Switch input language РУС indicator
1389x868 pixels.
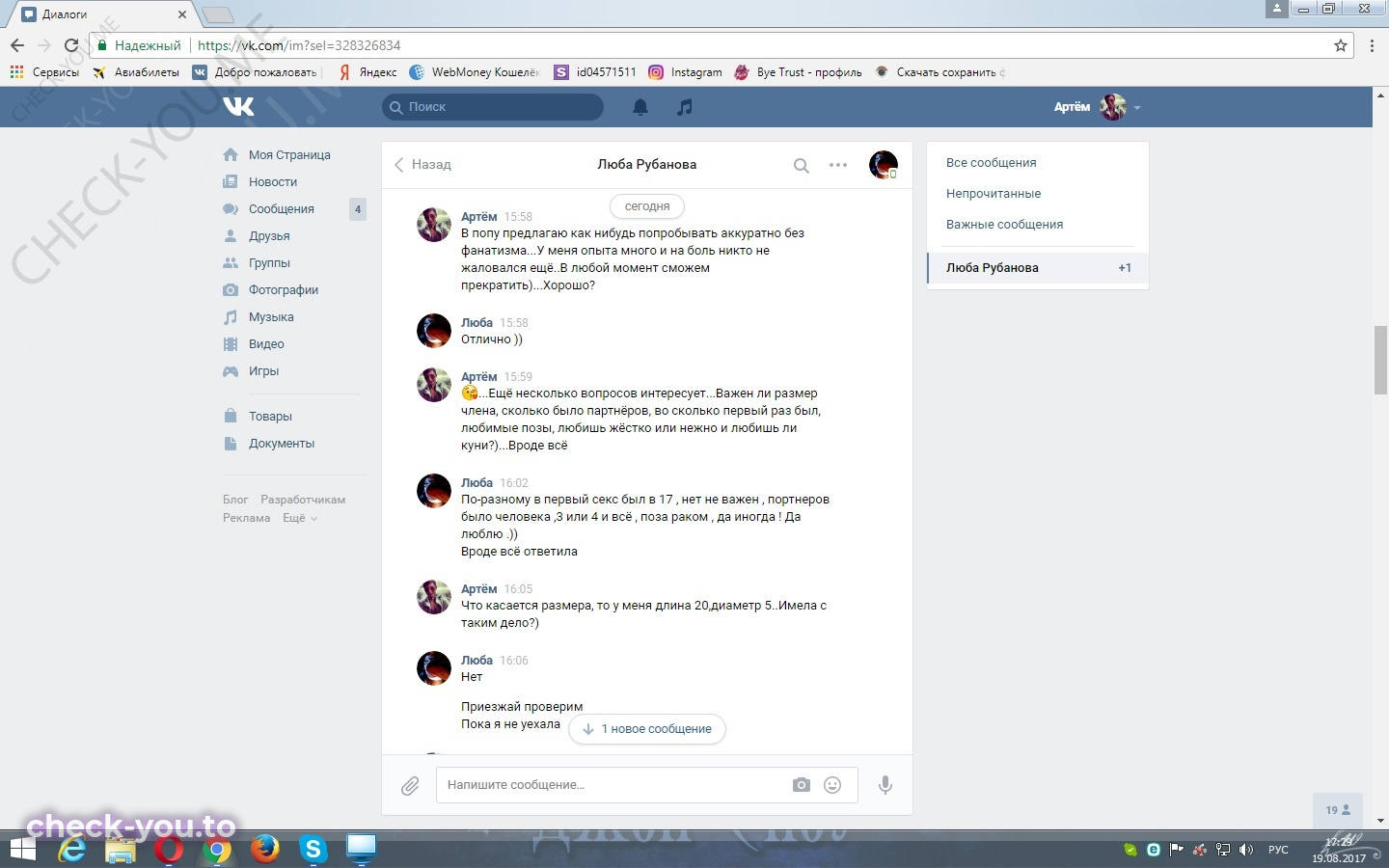pos(1278,850)
